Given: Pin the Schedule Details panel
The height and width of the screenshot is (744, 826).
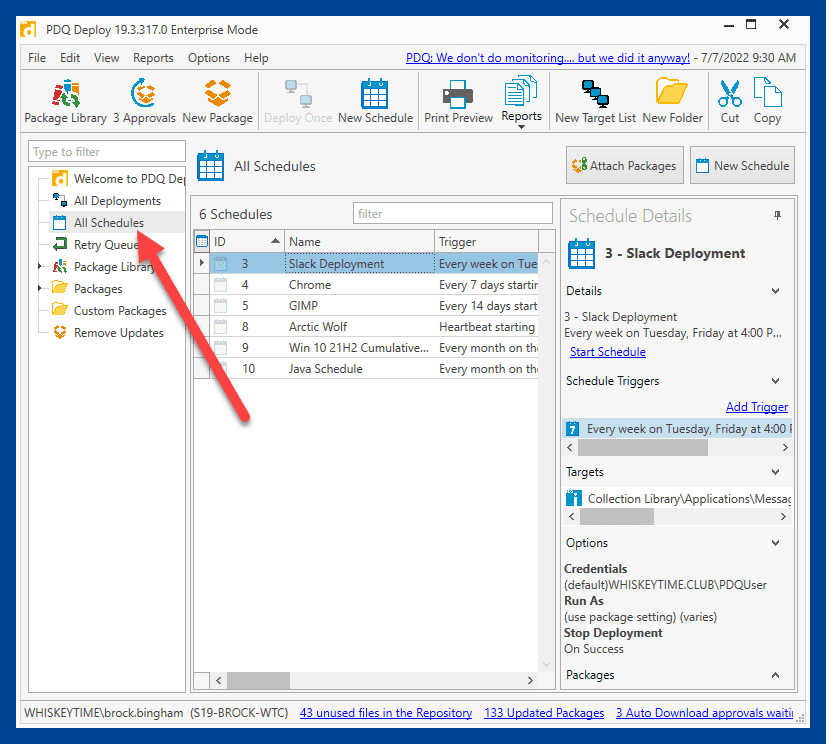Looking at the screenshot, I should pyautogui.click(x=777, y=216).
